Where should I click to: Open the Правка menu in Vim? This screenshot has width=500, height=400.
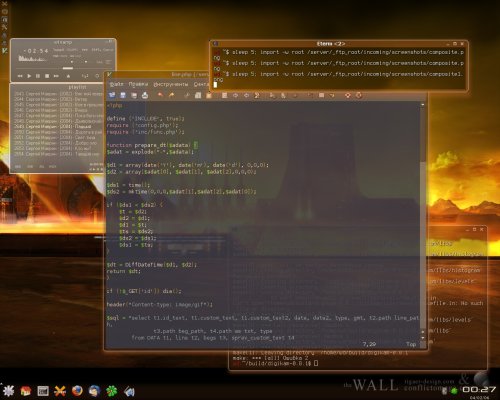click(138, 84)
